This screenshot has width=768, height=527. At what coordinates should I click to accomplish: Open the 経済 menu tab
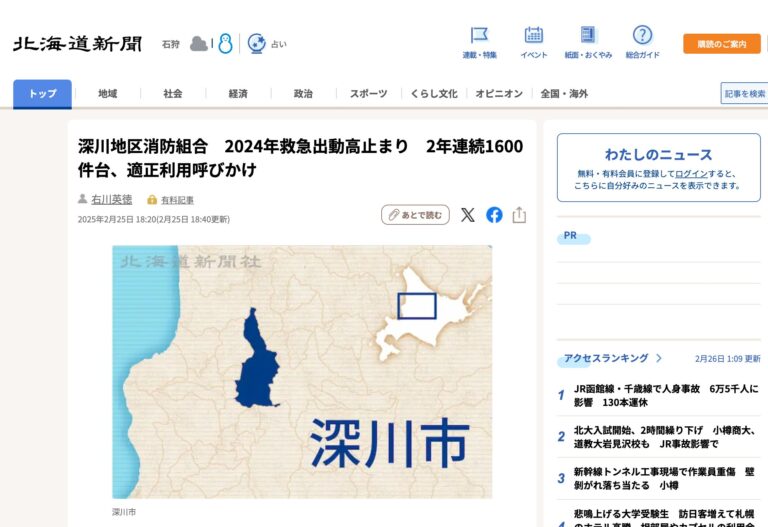[x=238, y=94]
